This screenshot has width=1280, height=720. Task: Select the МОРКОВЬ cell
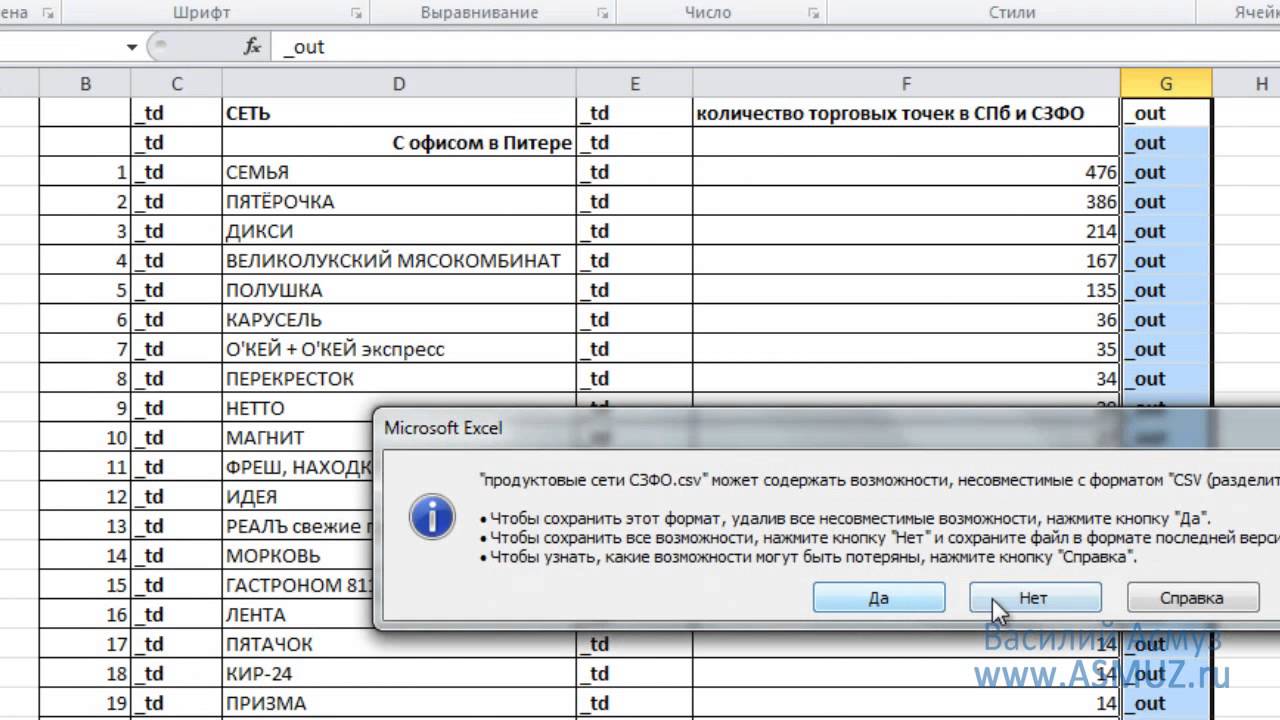[297, 556]
